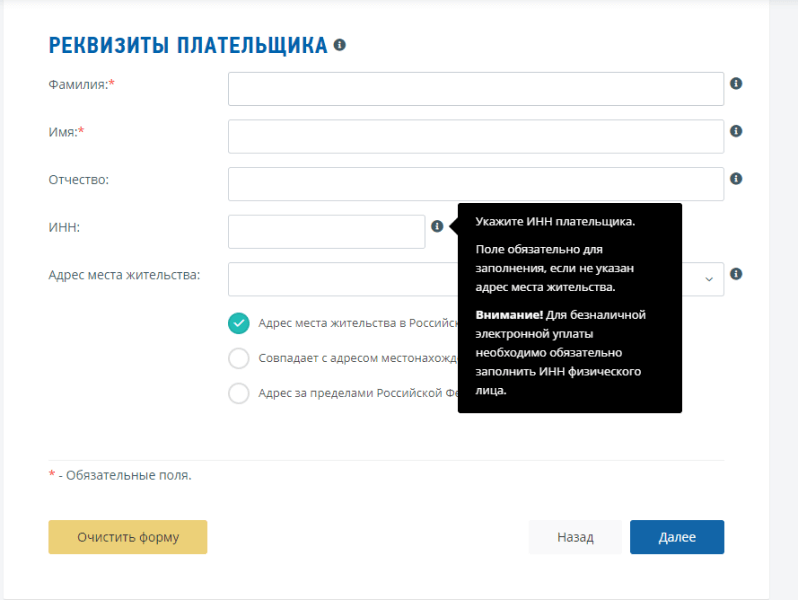
Task: Proceed by clicking Далее
Action: pos(677,537)
